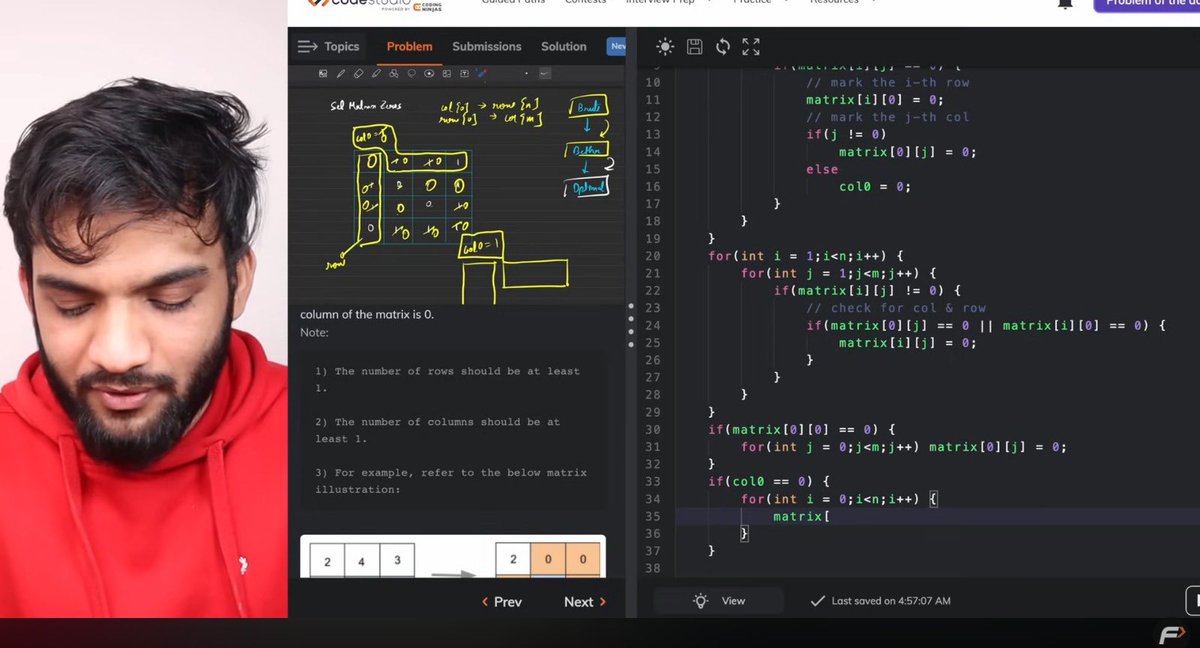Image resolution: width=1200 pixels, height=648 pixels.
Task: Go to the Prev problem
Action: [x=502, y=602]
